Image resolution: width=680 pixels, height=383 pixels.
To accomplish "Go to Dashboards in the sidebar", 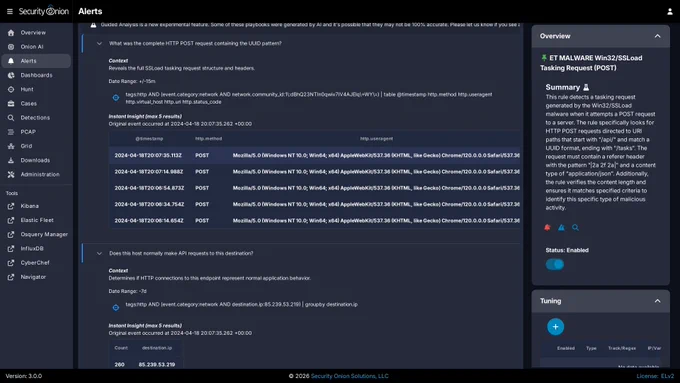I will pyautogui.click(x=36, y=75).
